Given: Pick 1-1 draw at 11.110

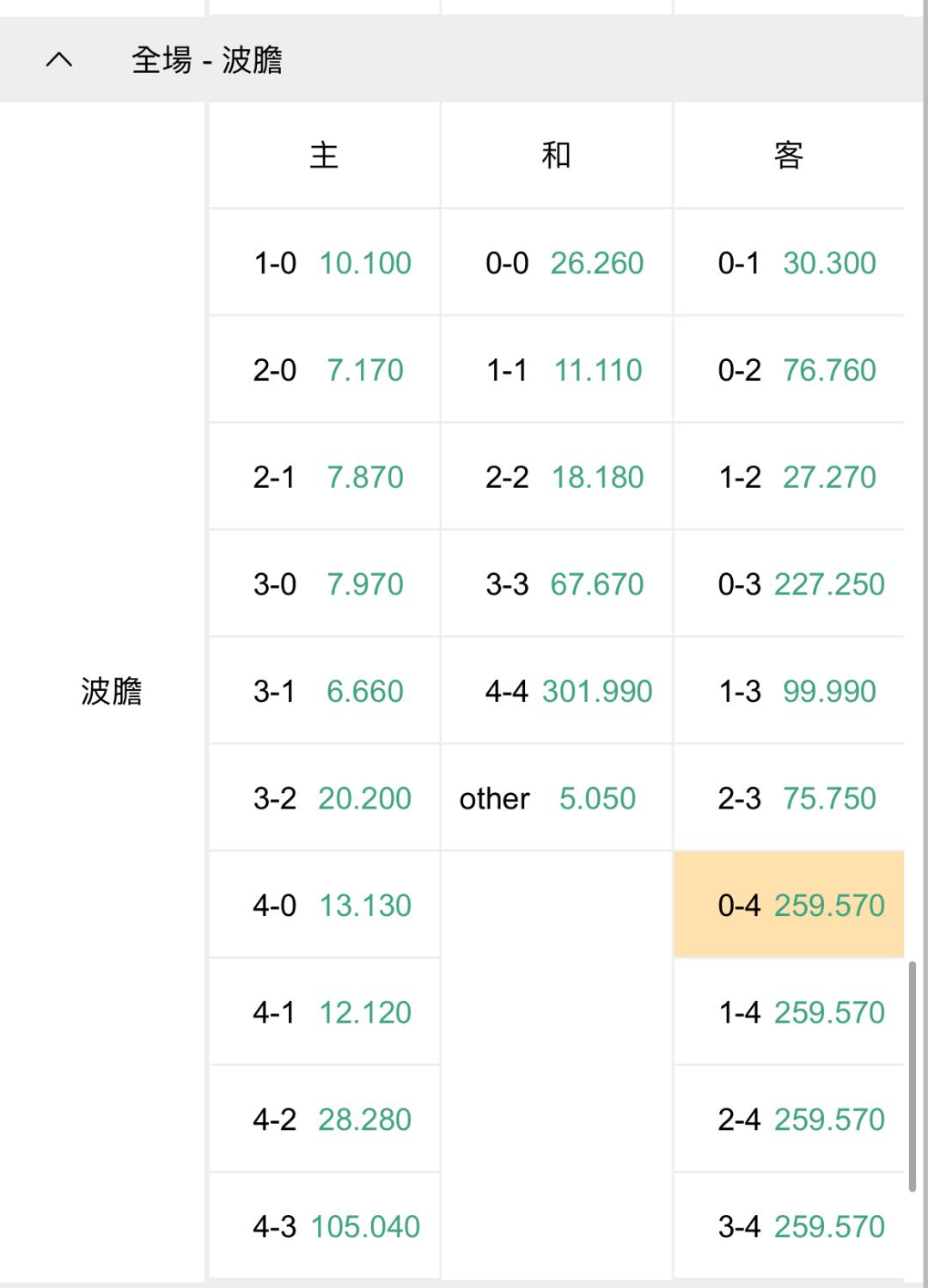Looking at the screenshot, I should (x=557, y=369).
